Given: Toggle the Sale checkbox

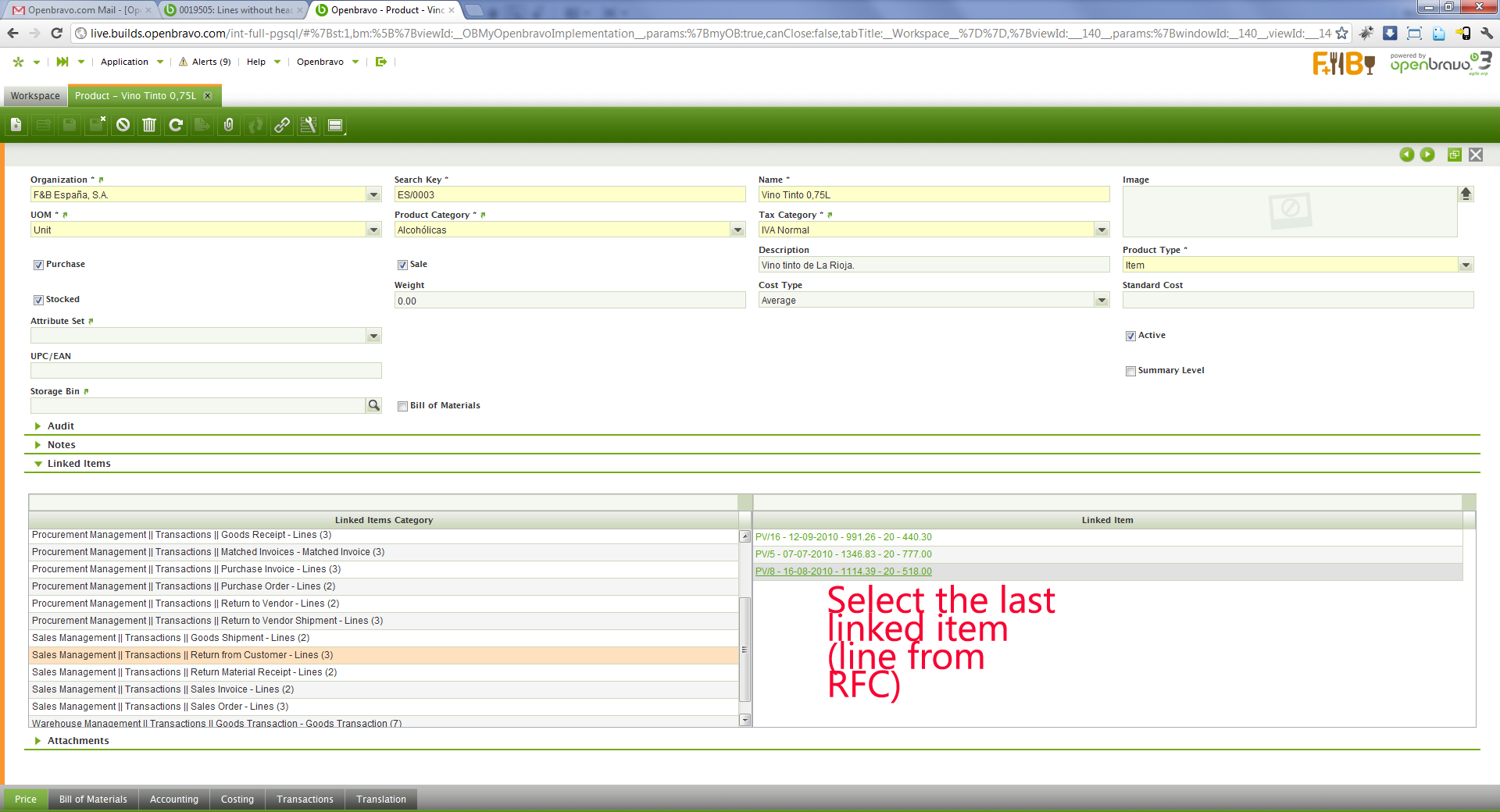Looking at the screenshot, I should [402, 265].
